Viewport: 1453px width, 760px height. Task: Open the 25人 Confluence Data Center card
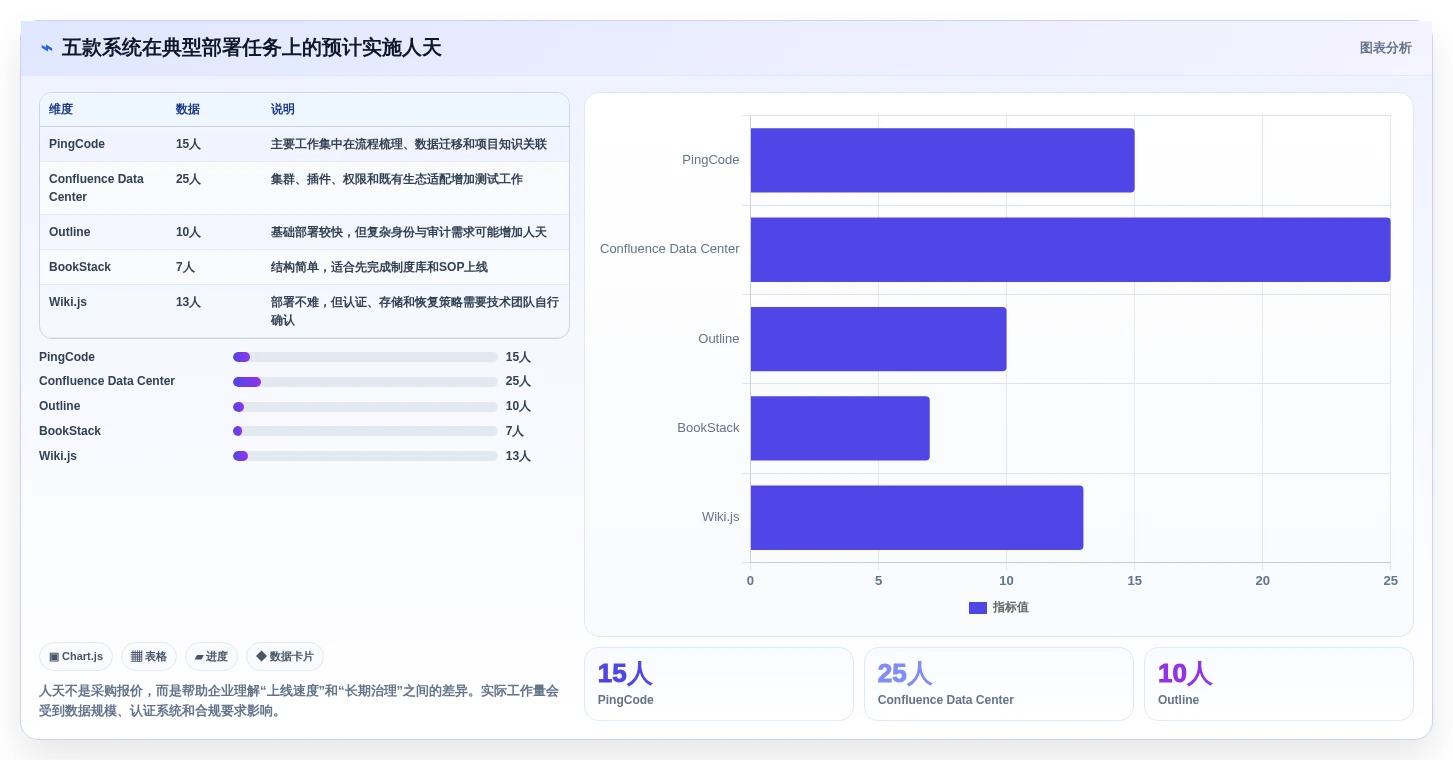click(999, 684)
